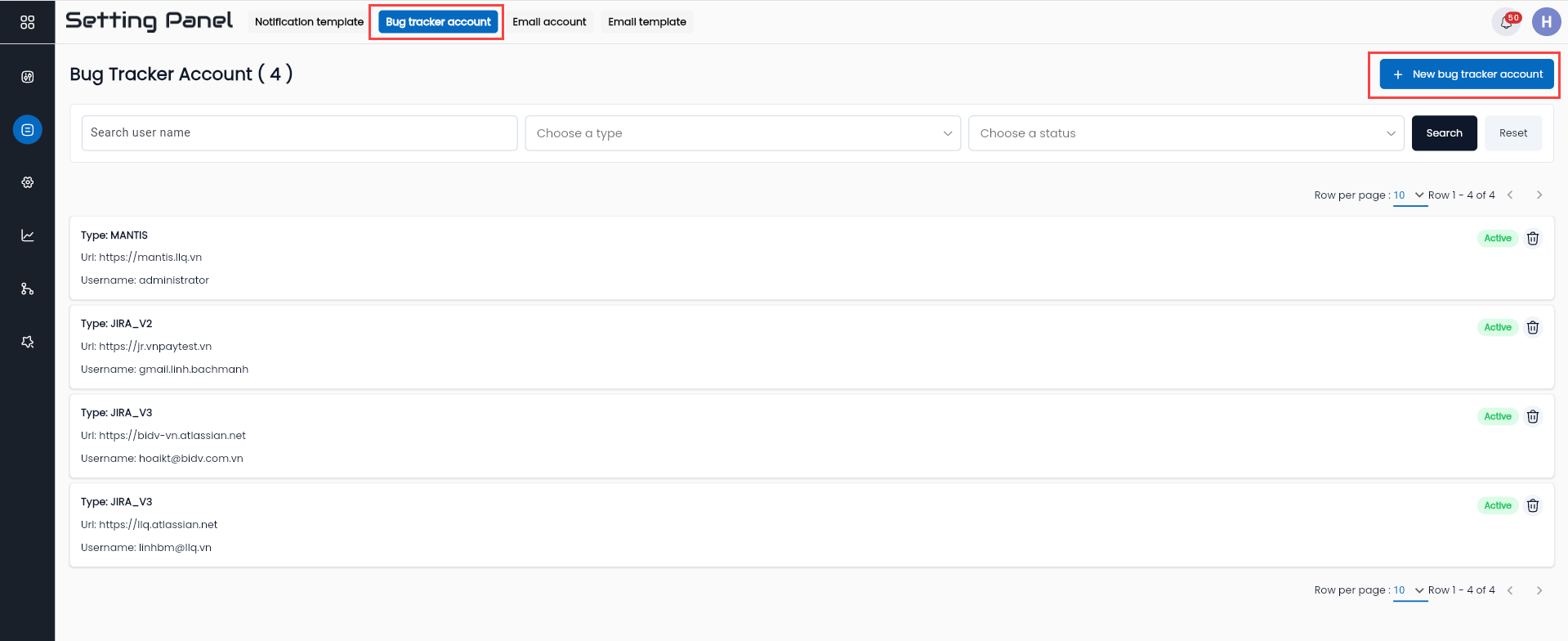
Task: Click the Type: MANTIS label
Action: 114,235
